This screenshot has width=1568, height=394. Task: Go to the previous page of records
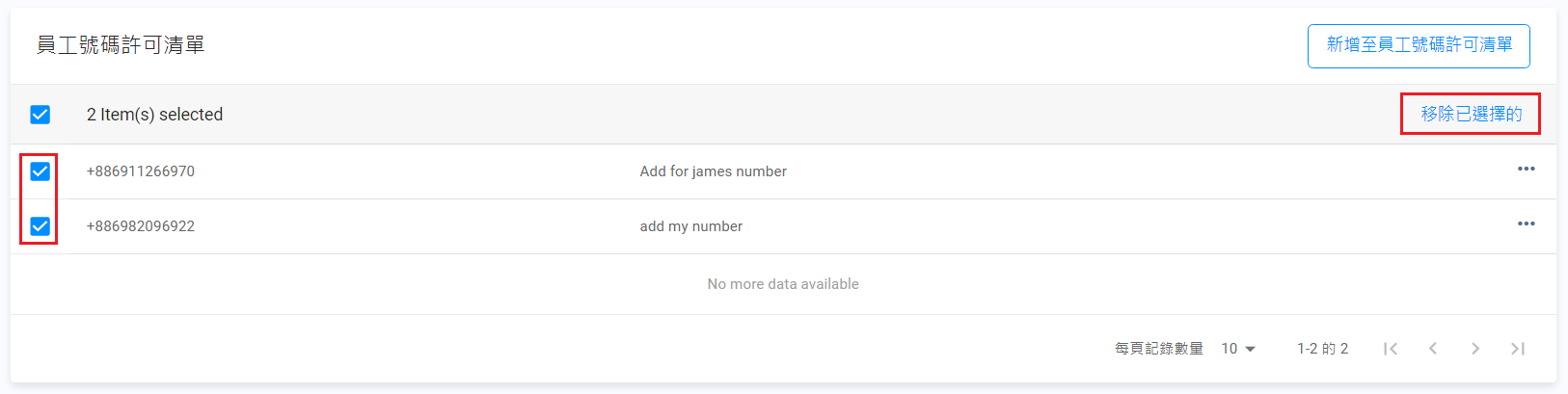(1433, 349)
